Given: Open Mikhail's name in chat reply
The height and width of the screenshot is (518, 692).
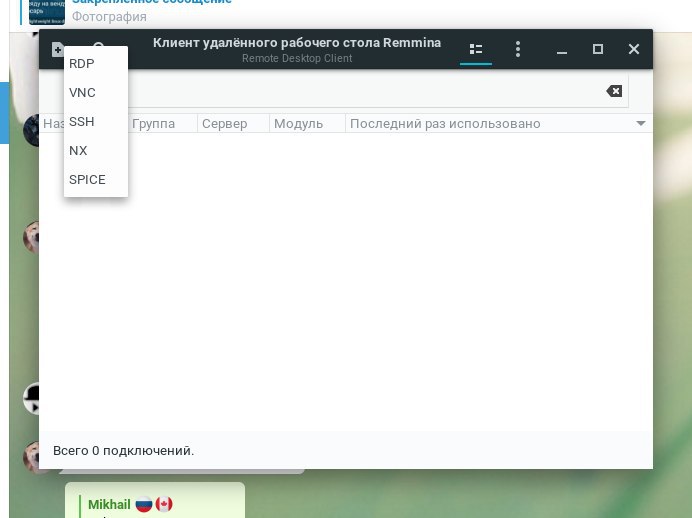Looking at the screenshot, I should (109, 504).
